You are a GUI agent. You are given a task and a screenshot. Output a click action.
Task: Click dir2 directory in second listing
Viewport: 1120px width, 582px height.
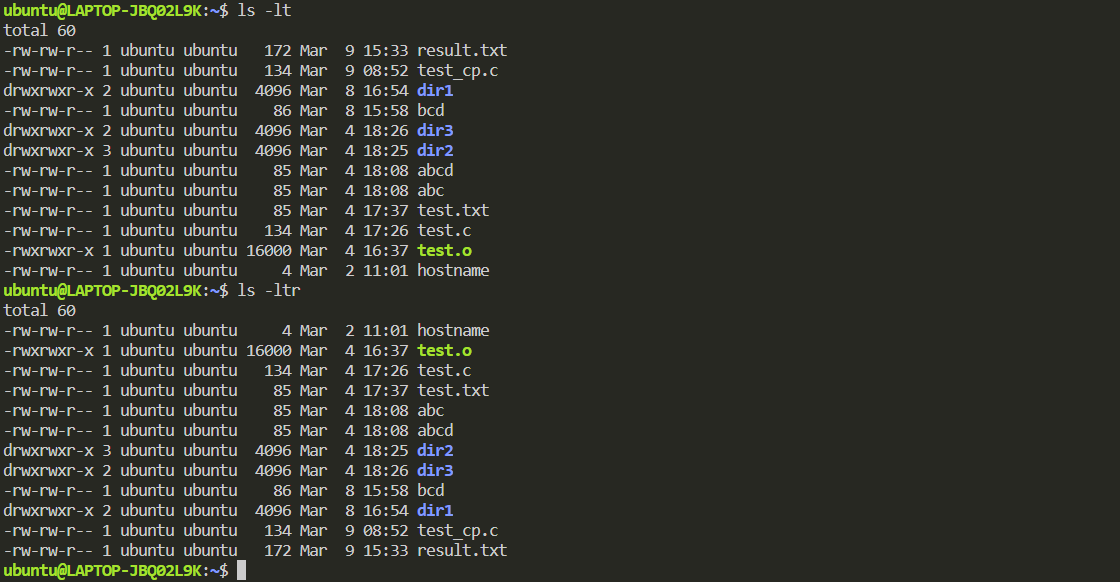(x=435, y=451)
